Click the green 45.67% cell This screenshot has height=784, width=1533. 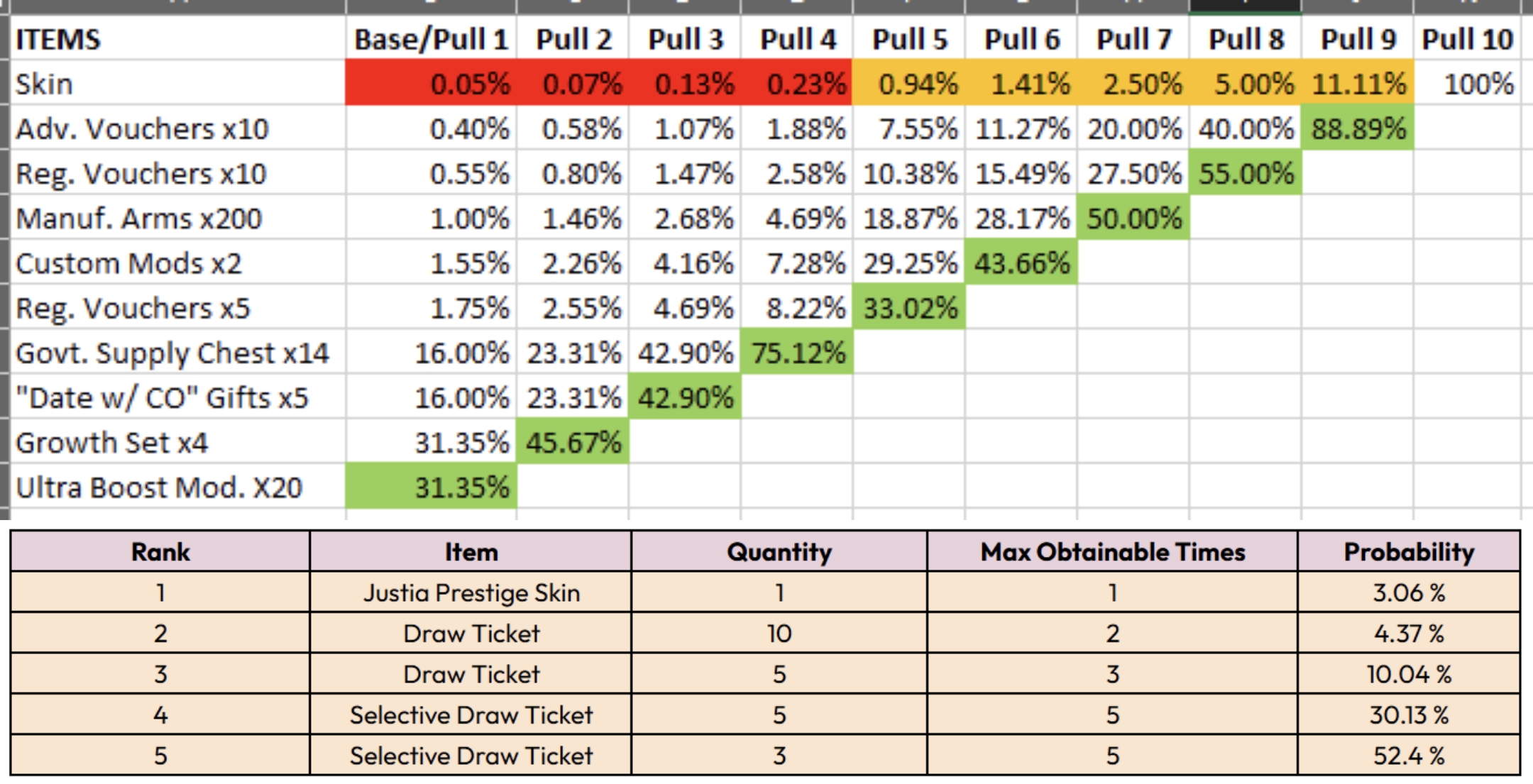point(573,441)
